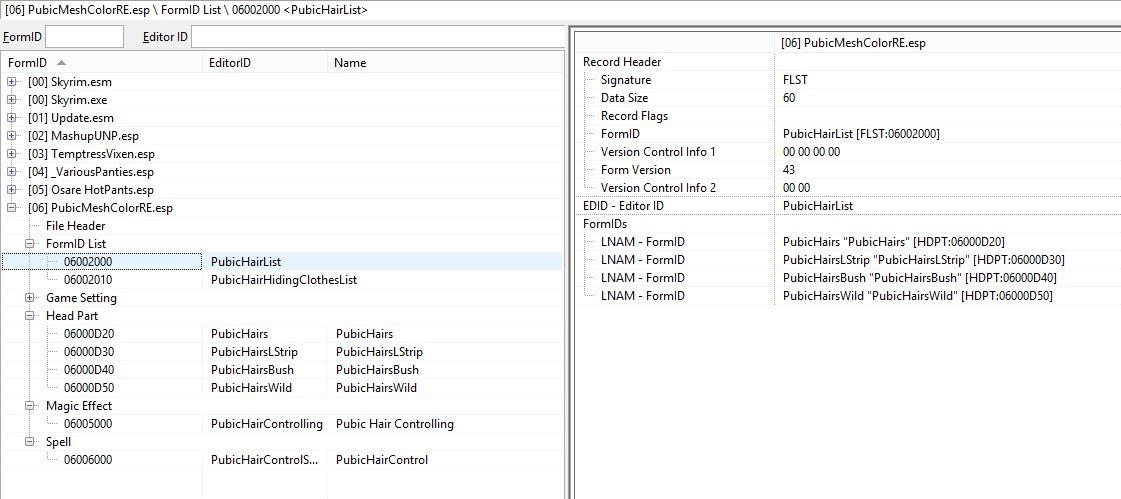Click the PubicHairList [FLST:06002000] value
1121x499 pixels.
coord(861,134)
